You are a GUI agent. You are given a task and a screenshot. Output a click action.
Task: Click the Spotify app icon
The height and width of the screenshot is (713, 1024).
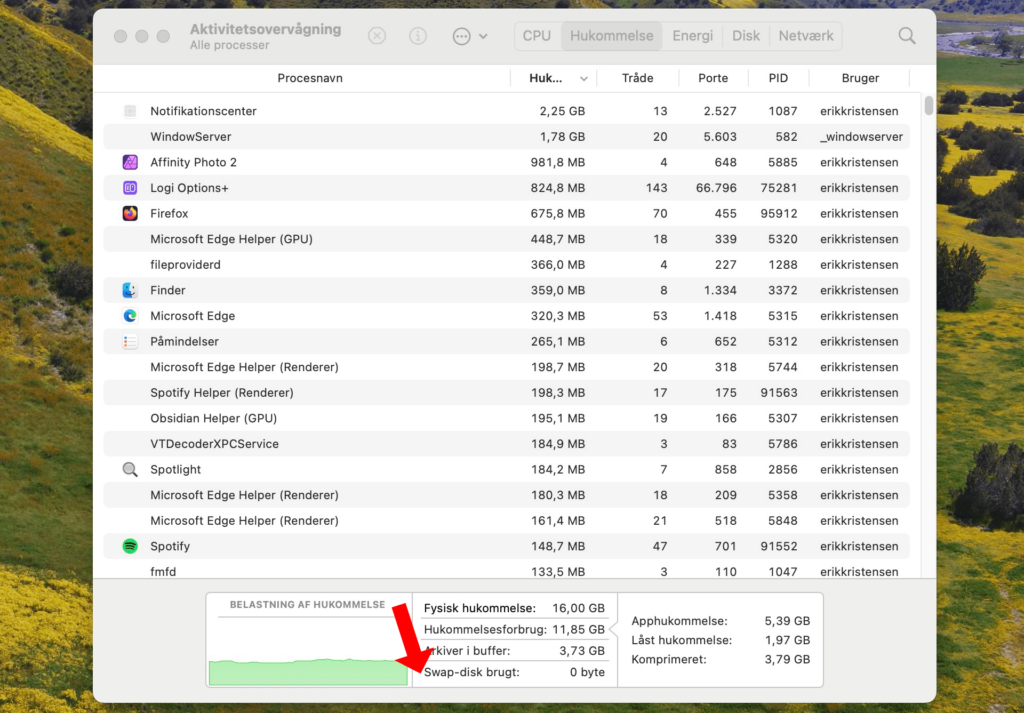point(130,546)
